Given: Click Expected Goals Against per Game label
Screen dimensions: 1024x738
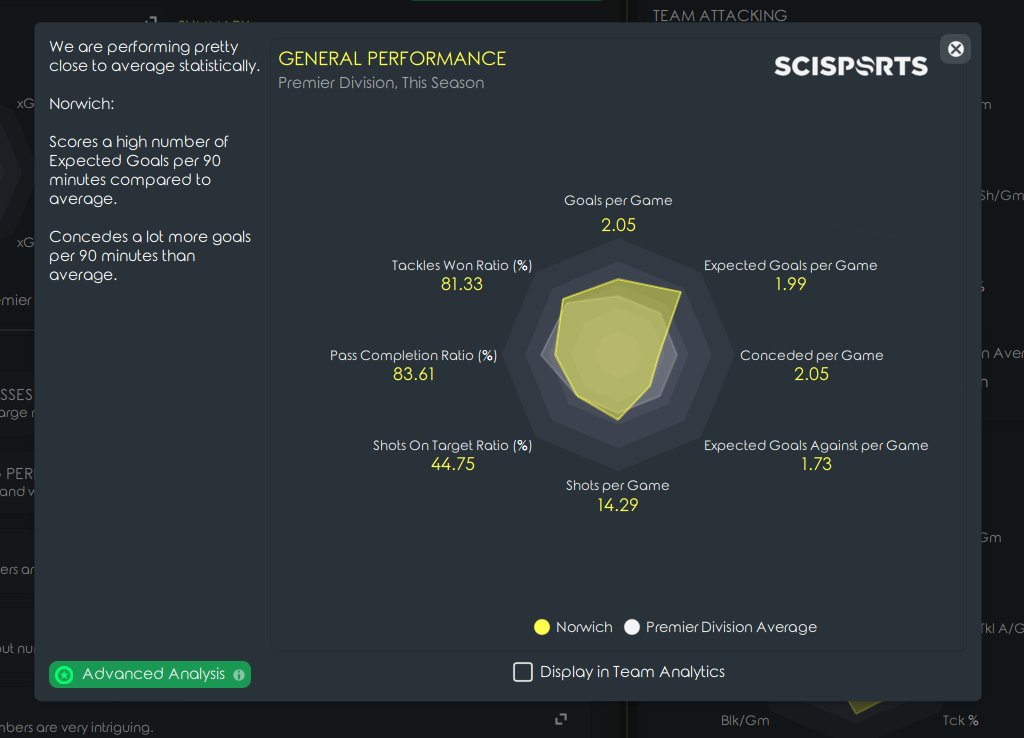Looking at the screenshot, I should coord(816,445).
